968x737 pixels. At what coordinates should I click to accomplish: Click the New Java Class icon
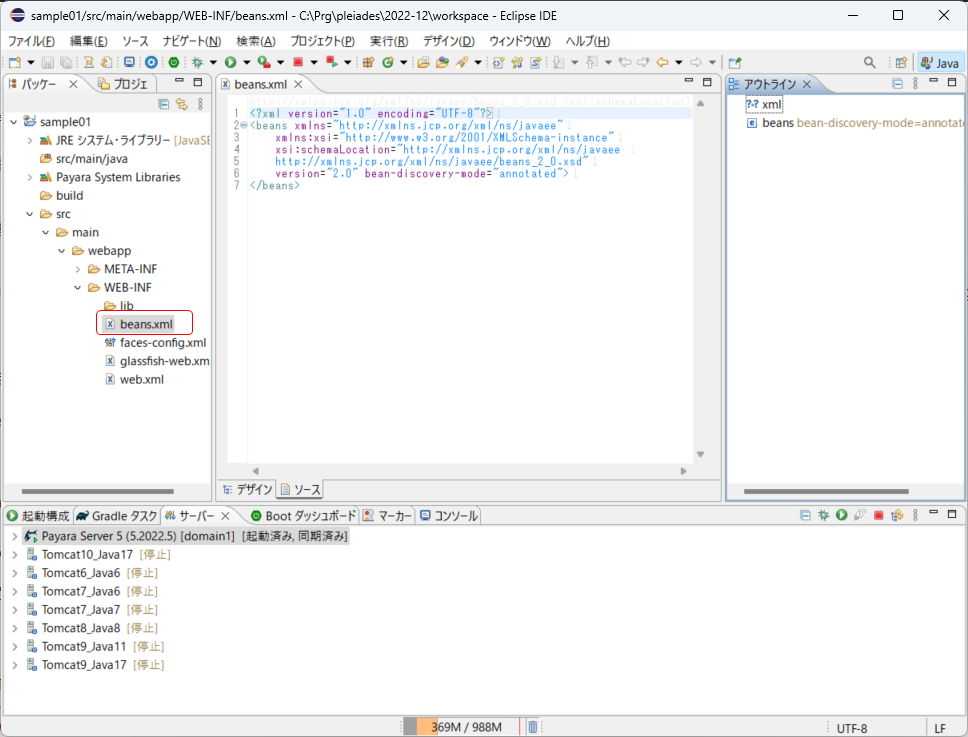(388, 62)
